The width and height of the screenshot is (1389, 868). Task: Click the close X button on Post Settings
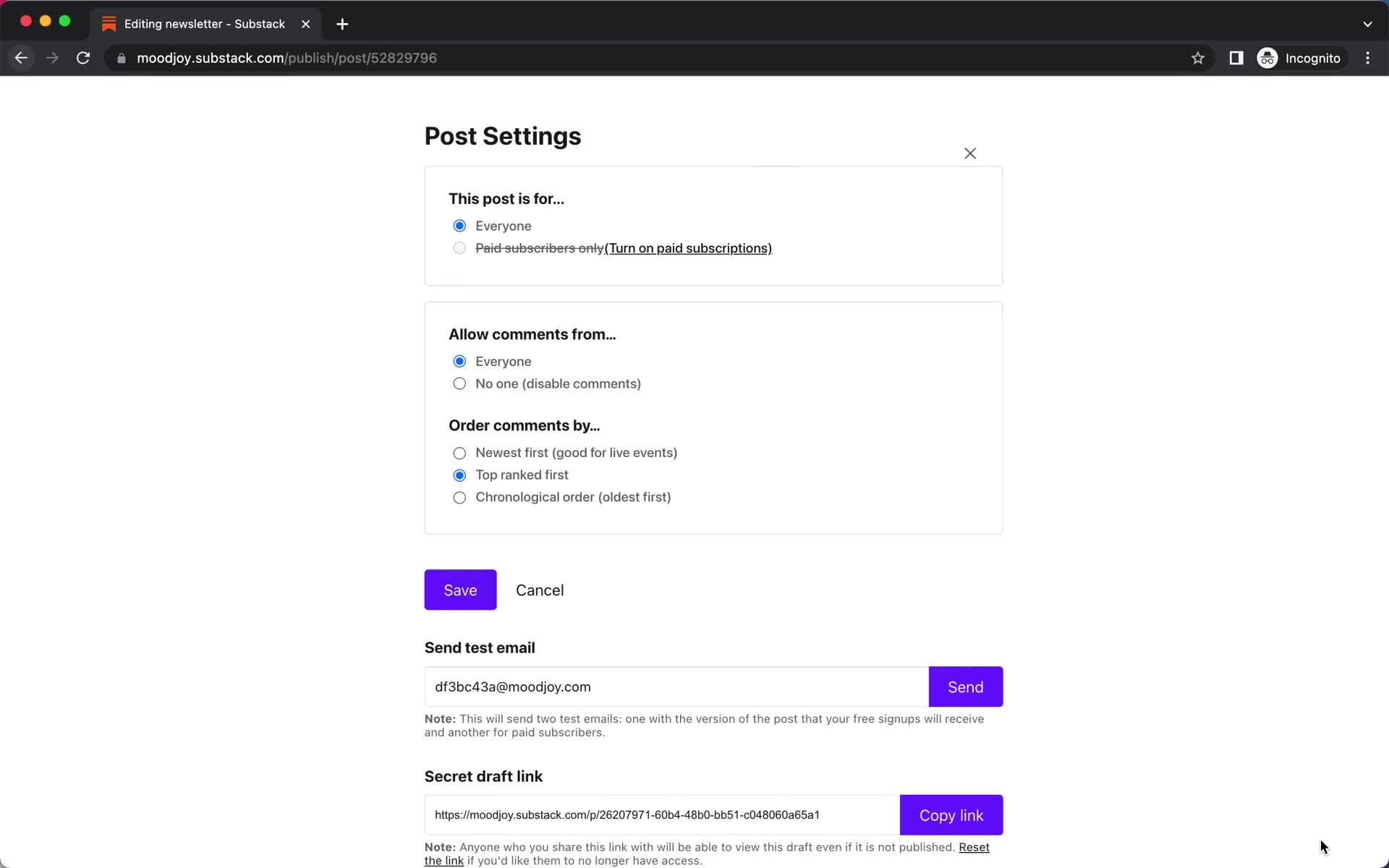(970, 153)
